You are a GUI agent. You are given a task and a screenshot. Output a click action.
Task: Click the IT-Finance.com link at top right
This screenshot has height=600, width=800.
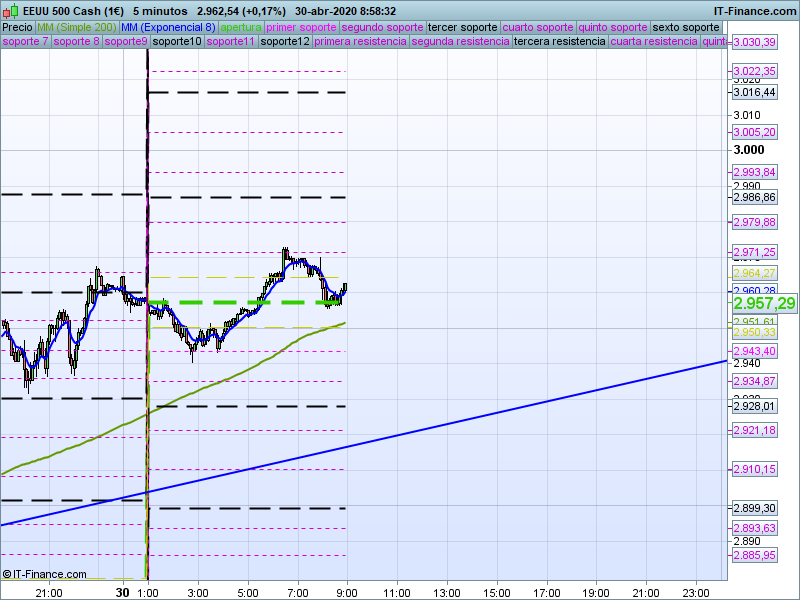[x=754, y=10]
